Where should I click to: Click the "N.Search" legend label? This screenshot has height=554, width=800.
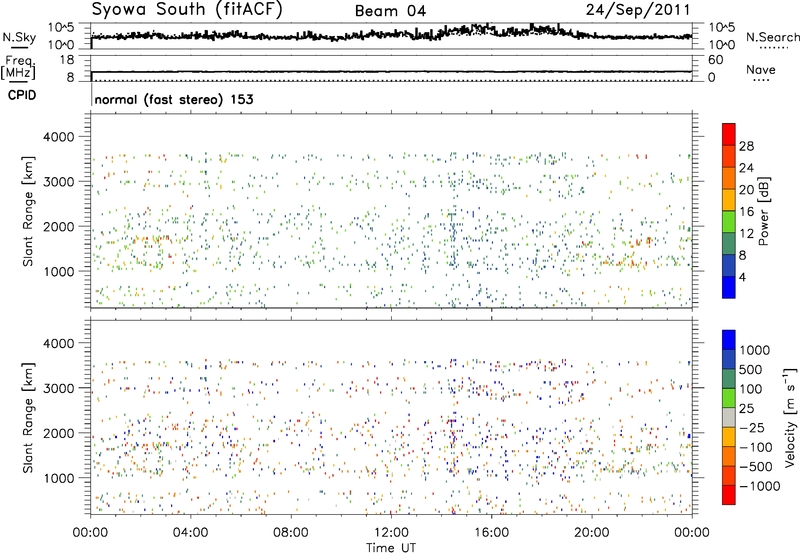pos(772,37)
